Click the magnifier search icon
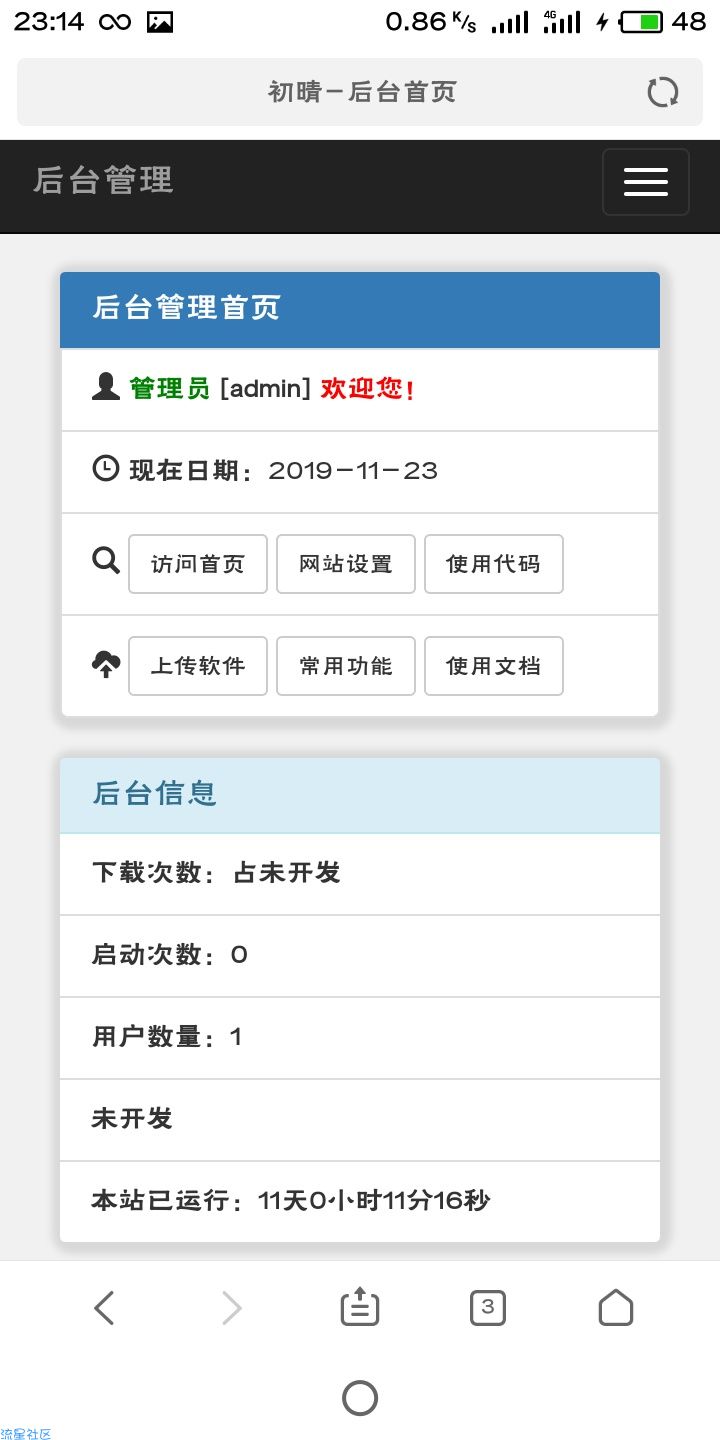This screenshot has width=720, height=1440. (106, 561)
